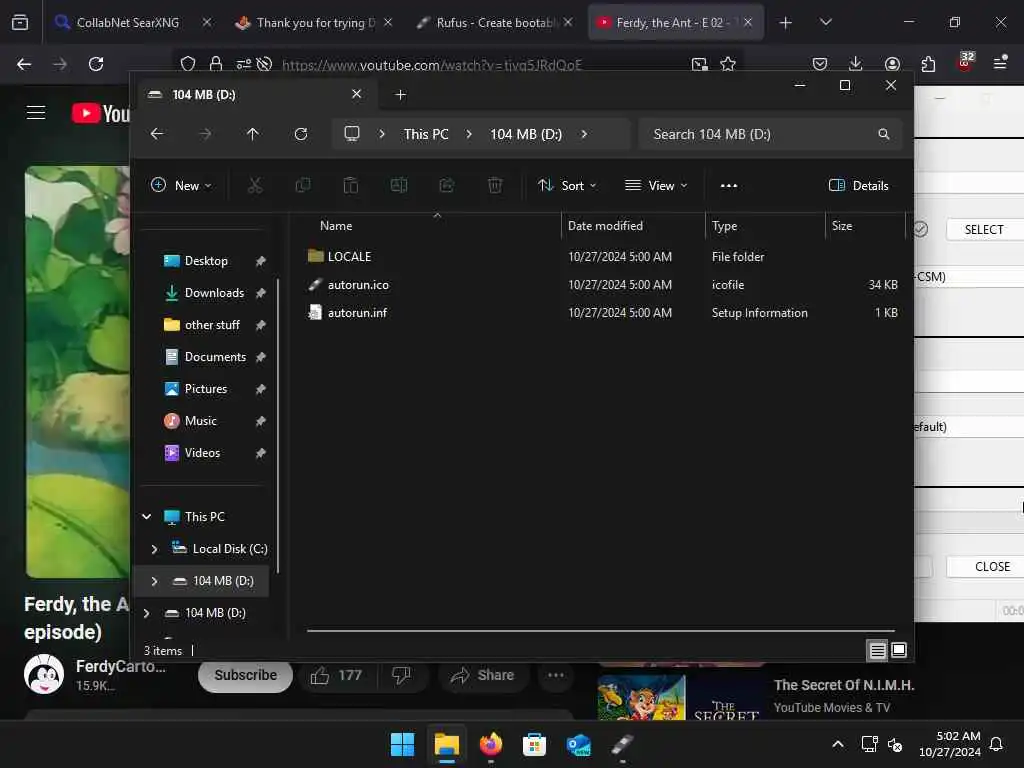Switch to Thank you for trying browser tab

tap(315, 22)
